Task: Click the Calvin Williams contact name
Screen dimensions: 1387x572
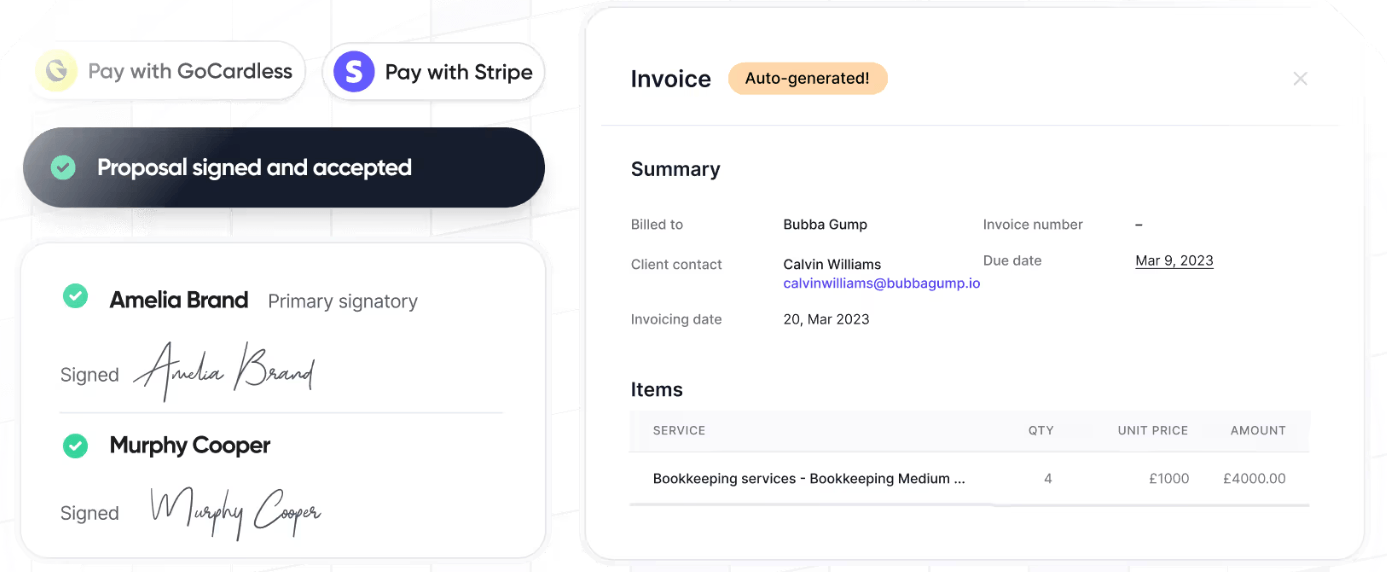Action: click(832, 264)
